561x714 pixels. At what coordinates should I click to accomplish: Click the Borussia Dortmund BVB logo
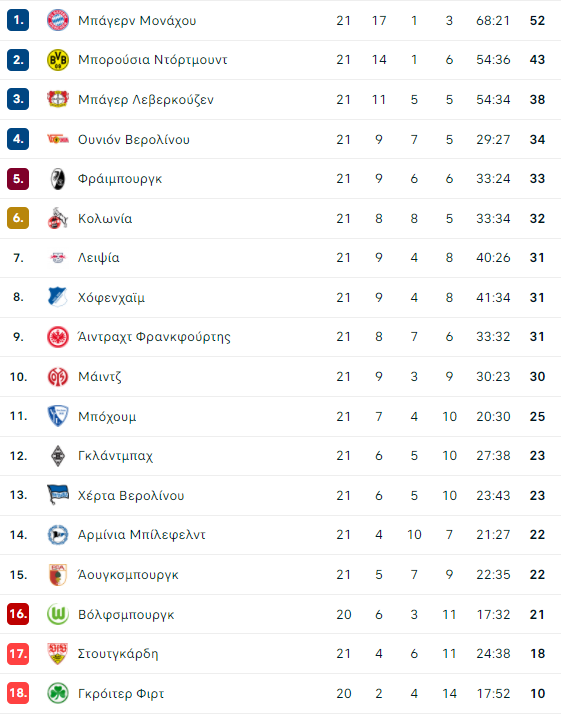coord(58,60)
